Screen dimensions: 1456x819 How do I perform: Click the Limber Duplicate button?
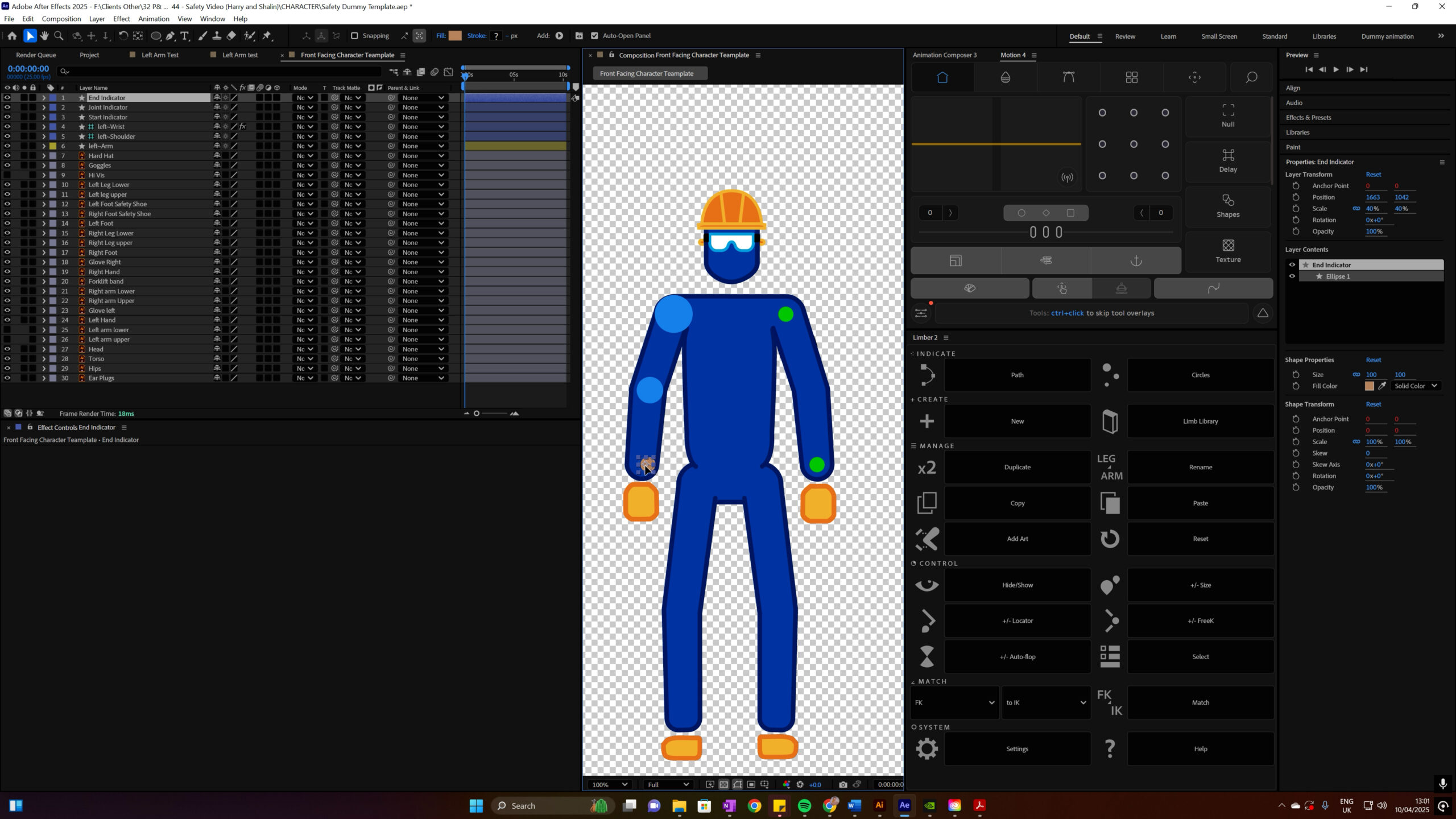click(x=1017, y=467)
